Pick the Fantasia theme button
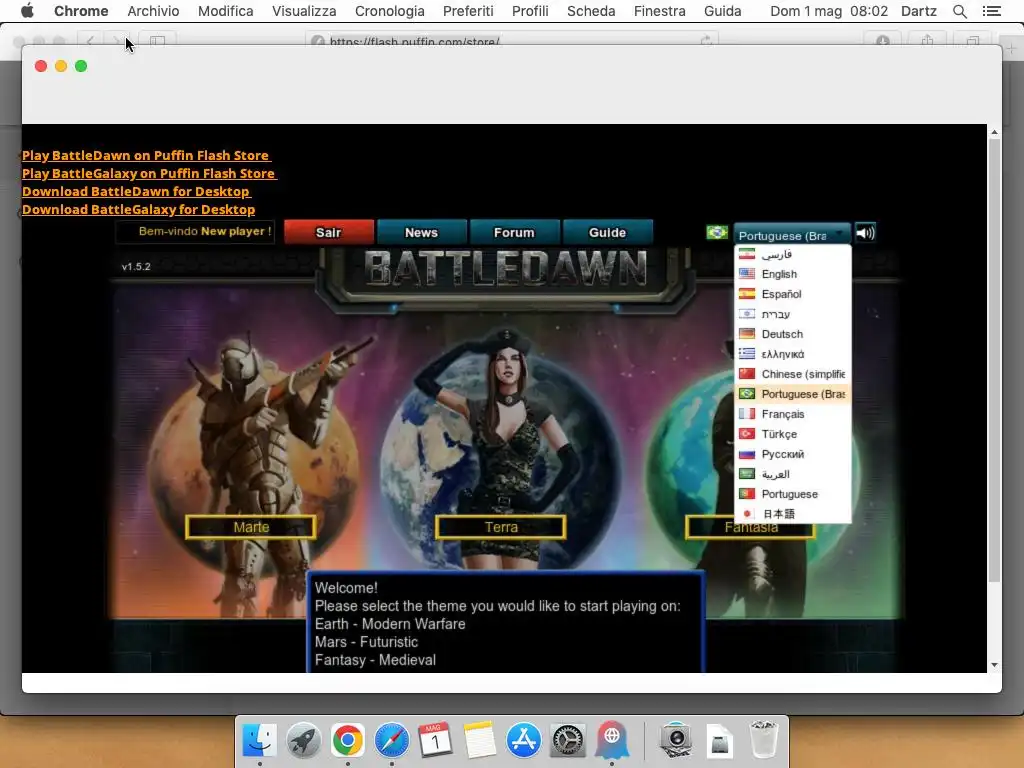The height and width of the screenshot is (768, 1024). click(x=750, y=529)
